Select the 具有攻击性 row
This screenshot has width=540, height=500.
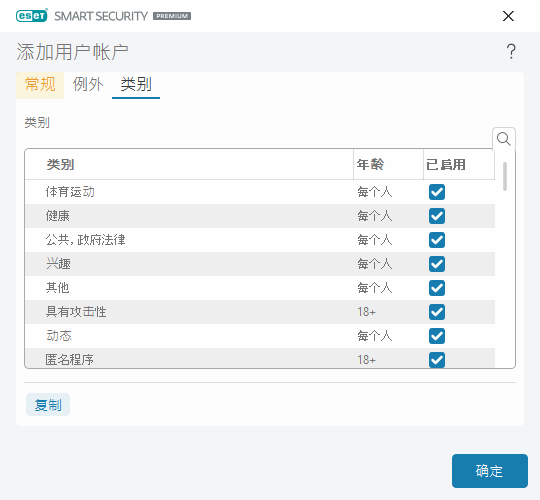pyautogui.click(x=260, y=312)
